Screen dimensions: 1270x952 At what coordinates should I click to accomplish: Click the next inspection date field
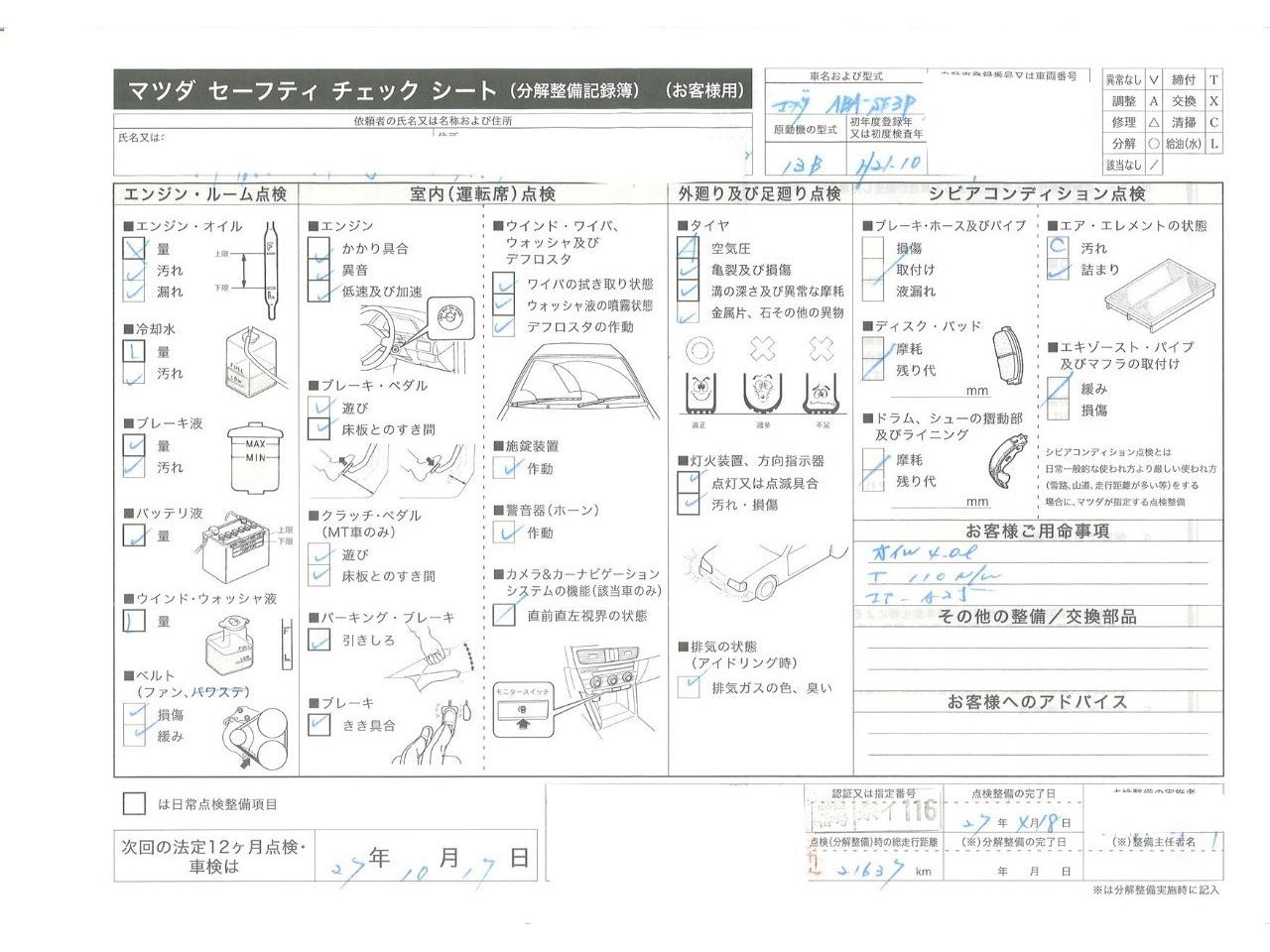427,857
